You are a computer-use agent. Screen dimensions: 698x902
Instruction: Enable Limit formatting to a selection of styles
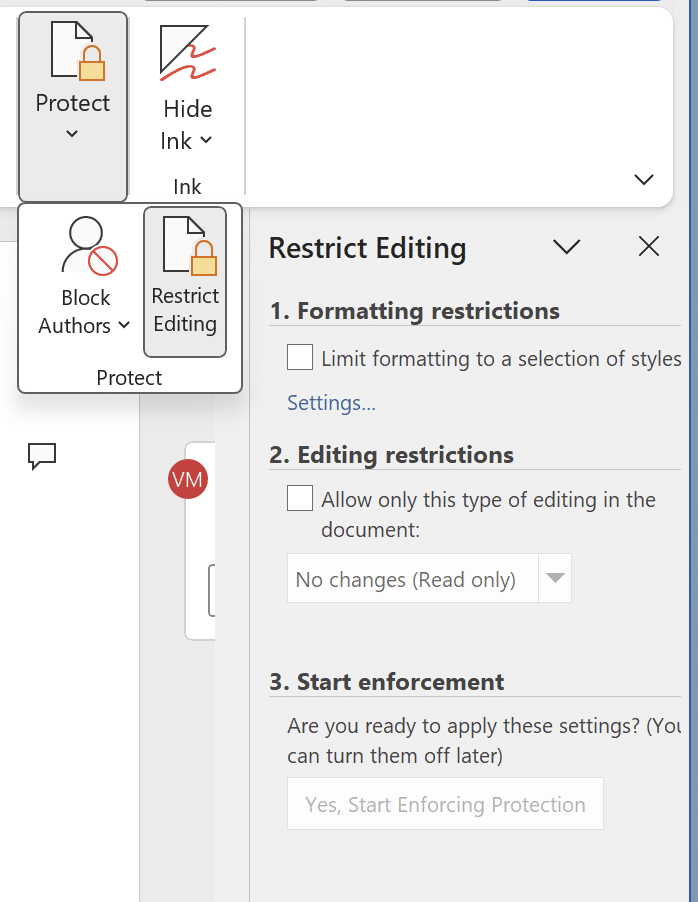point(300,357)
